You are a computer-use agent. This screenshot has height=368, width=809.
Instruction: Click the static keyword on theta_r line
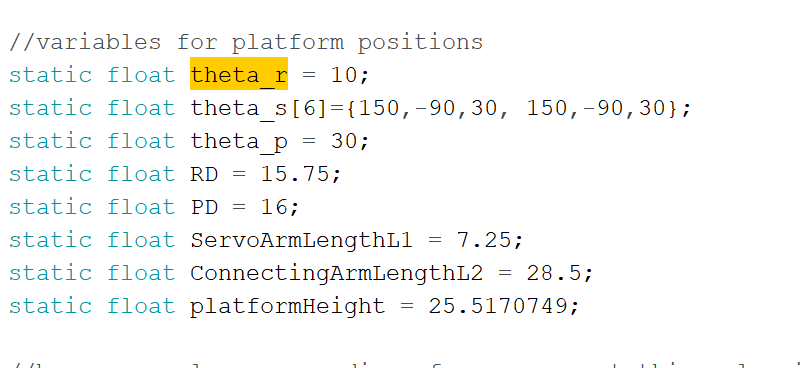click(50, 75)
